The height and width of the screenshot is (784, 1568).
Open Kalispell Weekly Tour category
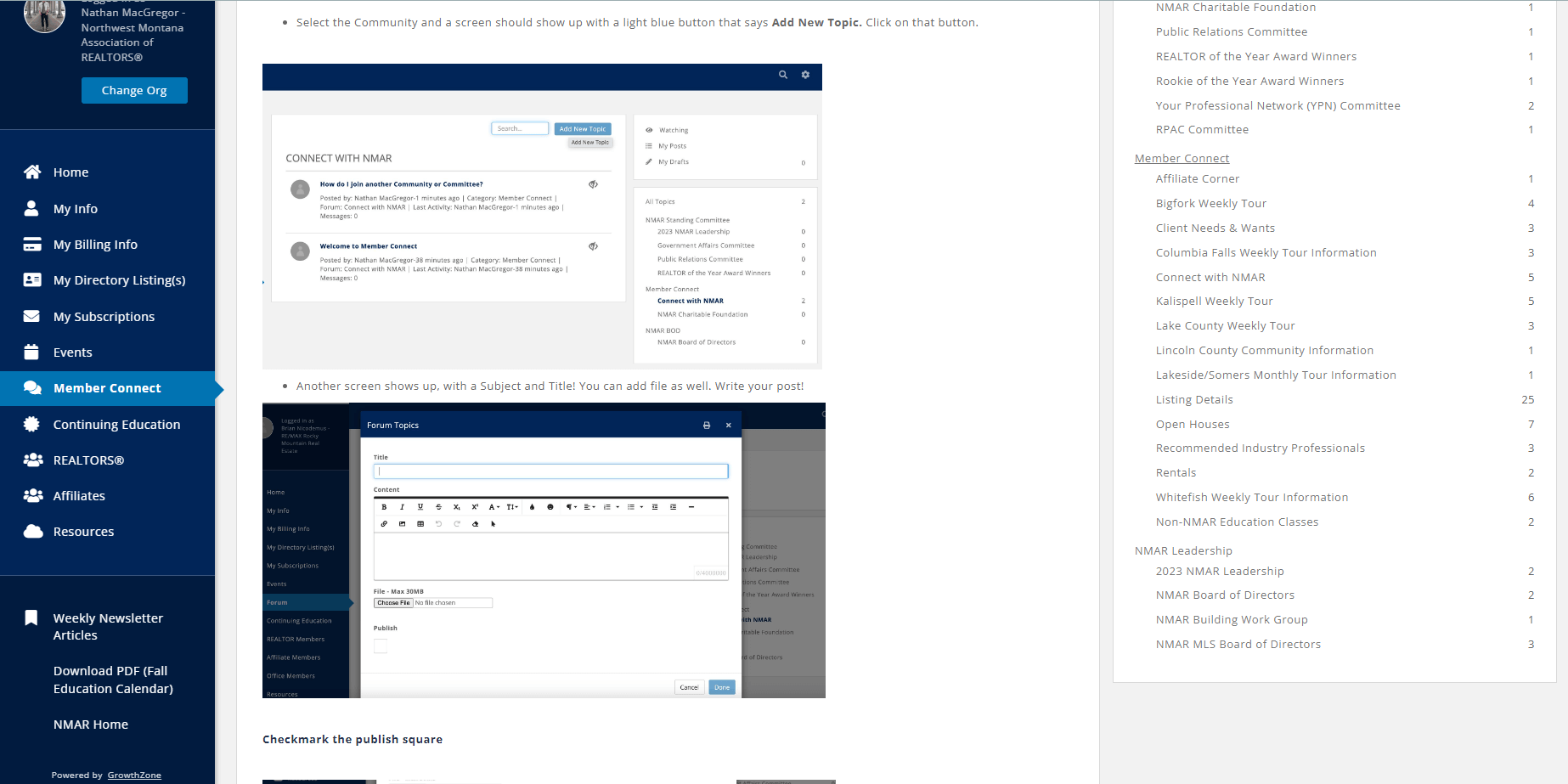(x=1215, y=301)
